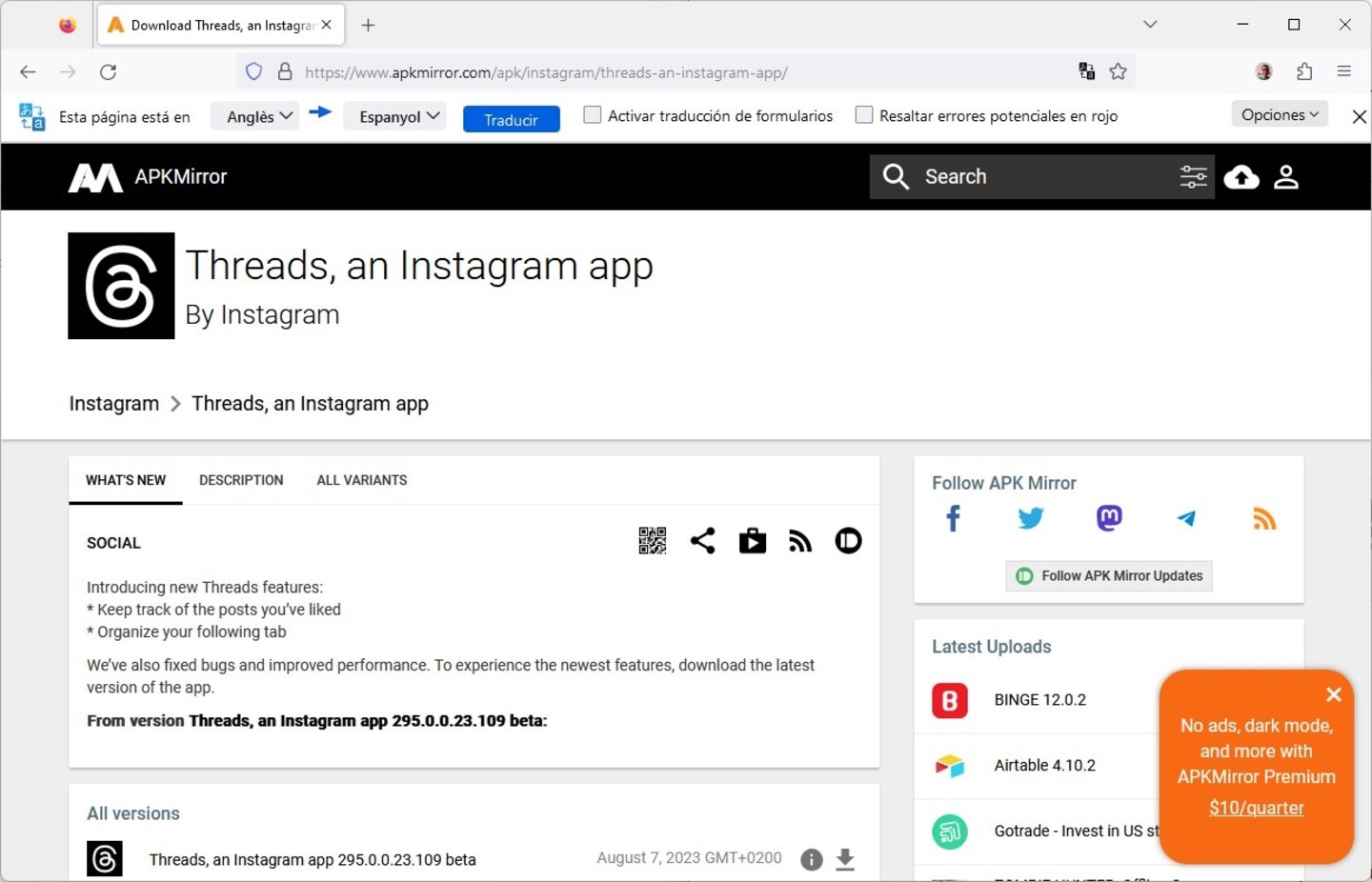Click the site security padlock icon
The width and height of the screenshot is (1372, 882).
[285, 71]
